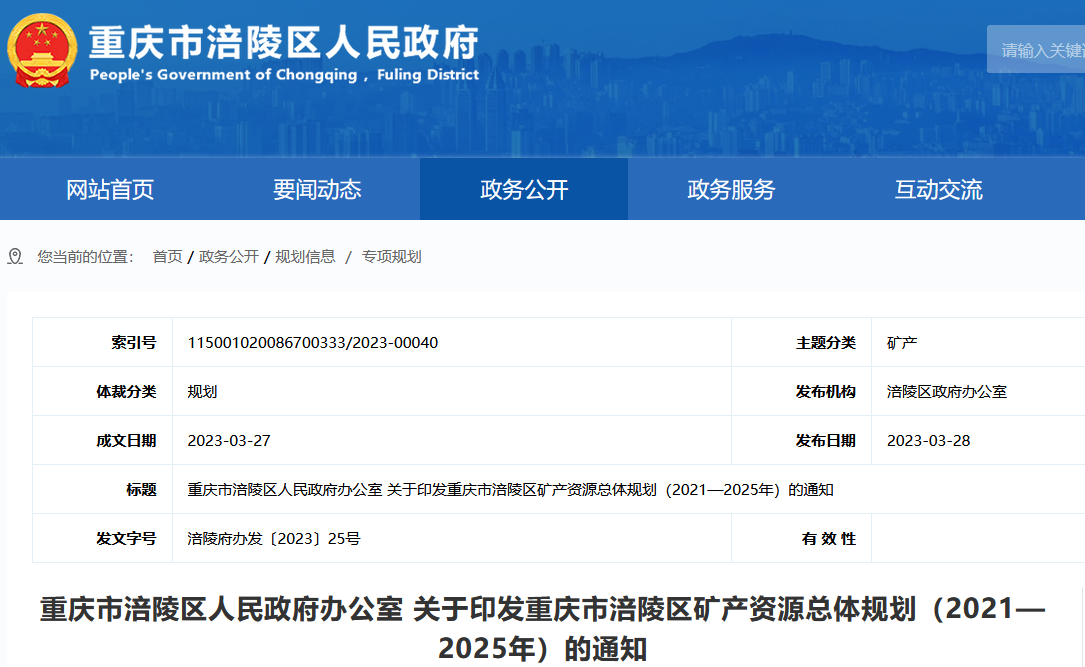
Task: Click the 专项规划 breadcrumb link
Action: [391, 257]
